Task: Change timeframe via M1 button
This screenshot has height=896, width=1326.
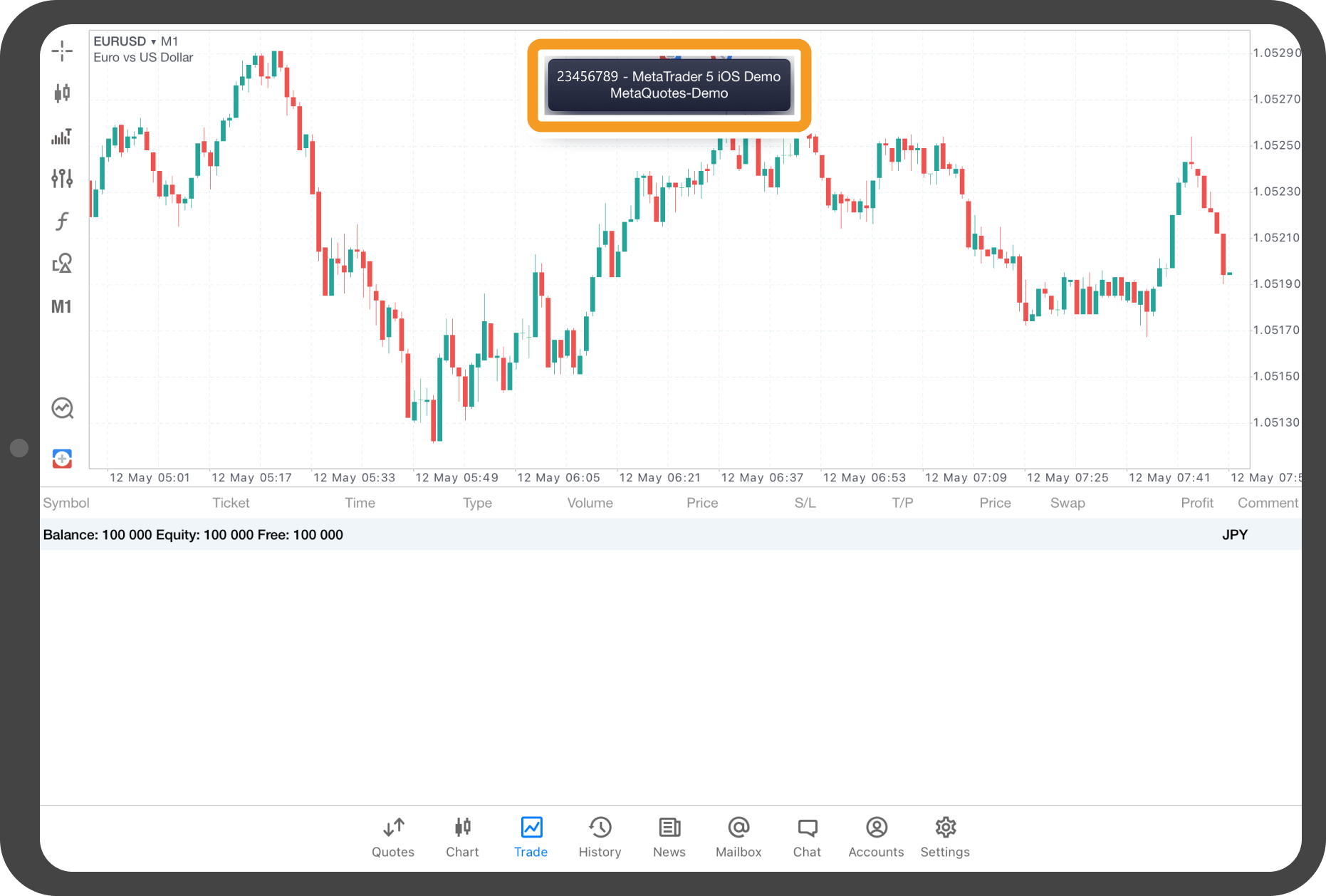Action: [x=61, y=307]
